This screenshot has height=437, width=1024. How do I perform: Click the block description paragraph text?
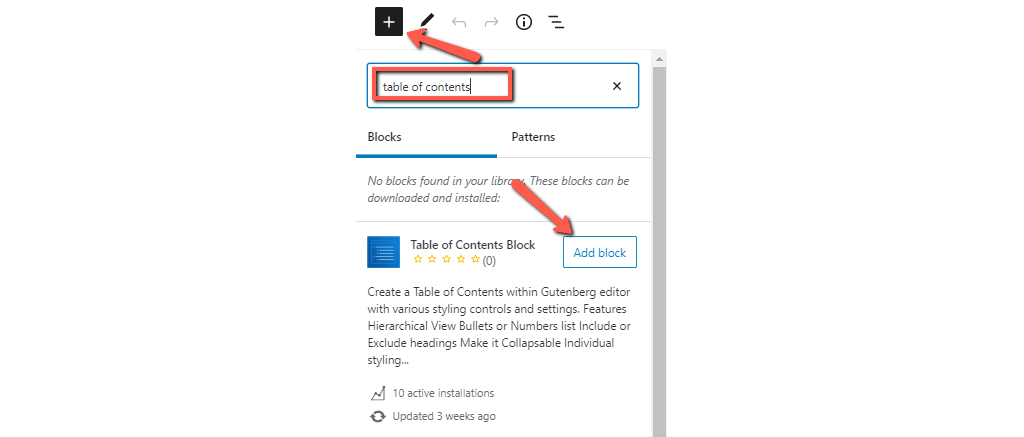498,325
